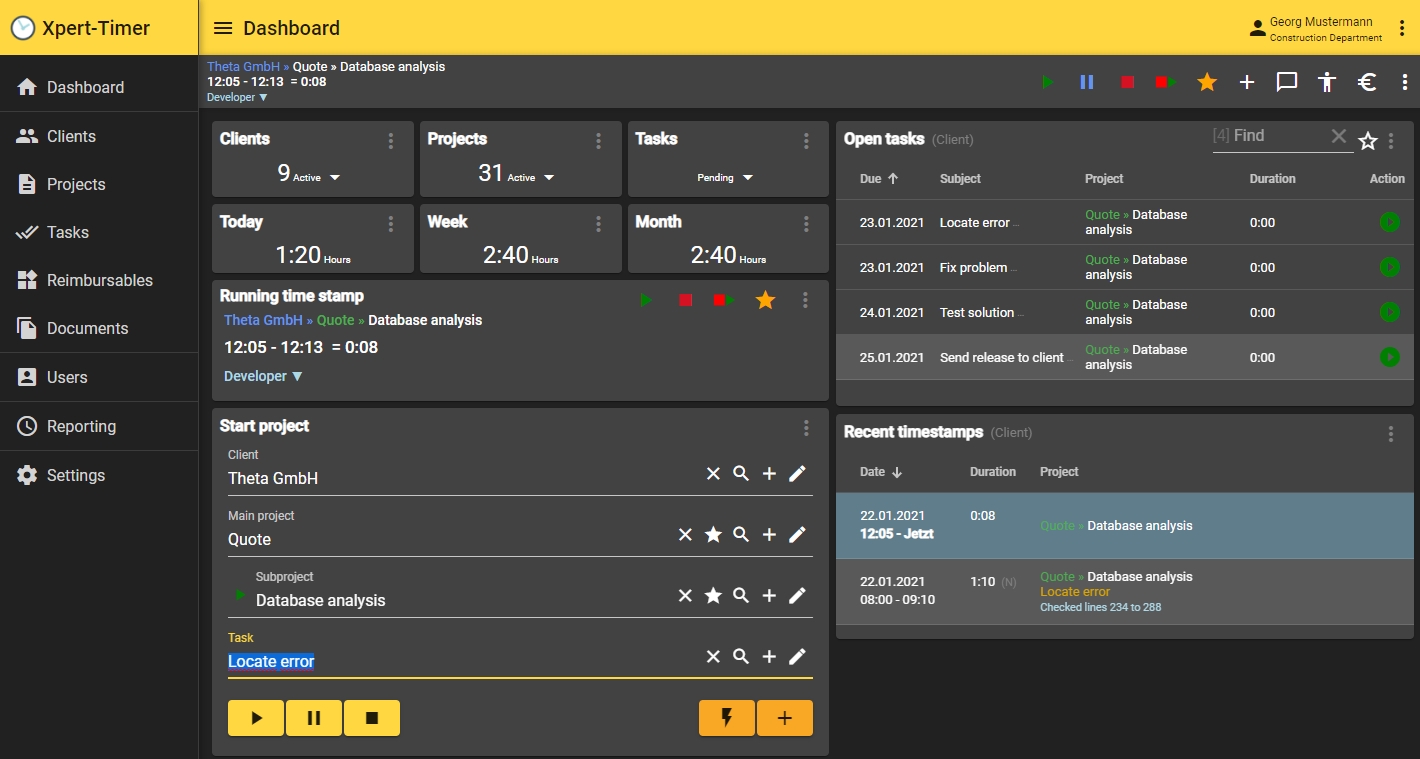Image resolution: width=1420 pixels, height=759 pixels.
Task: Toggle the star filter in Open tasks
Action: point(1368,141)
